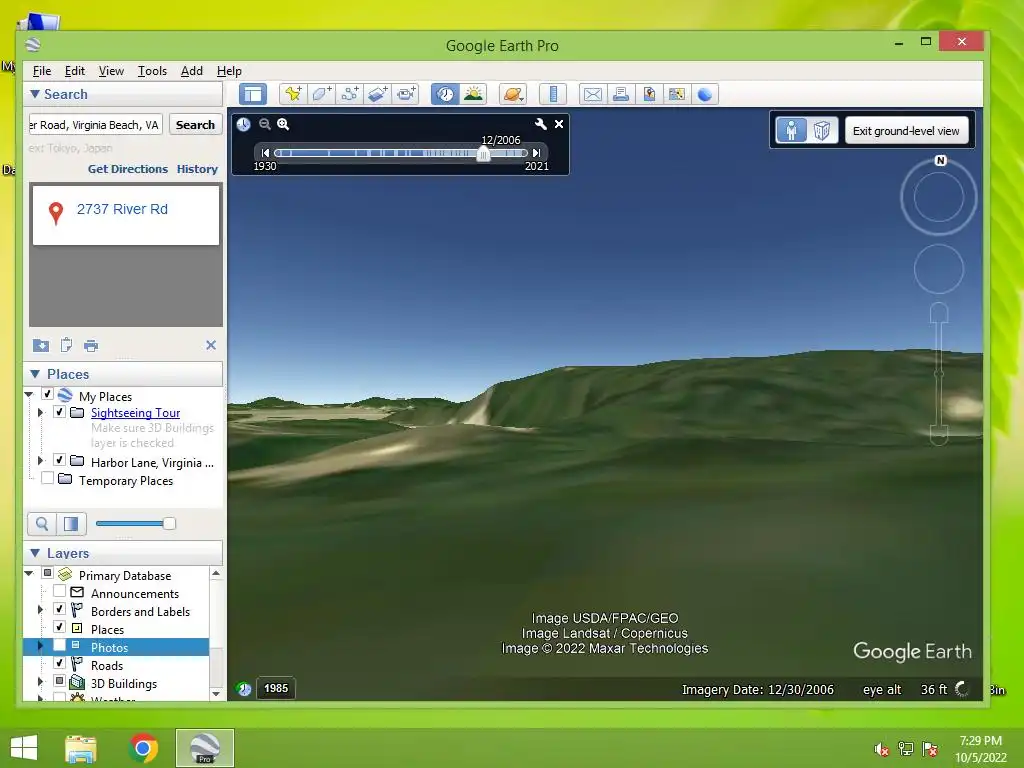Screen dimensions: 1024x768
Task: Show sunlight across the landscape
Action: coord(473,94)
